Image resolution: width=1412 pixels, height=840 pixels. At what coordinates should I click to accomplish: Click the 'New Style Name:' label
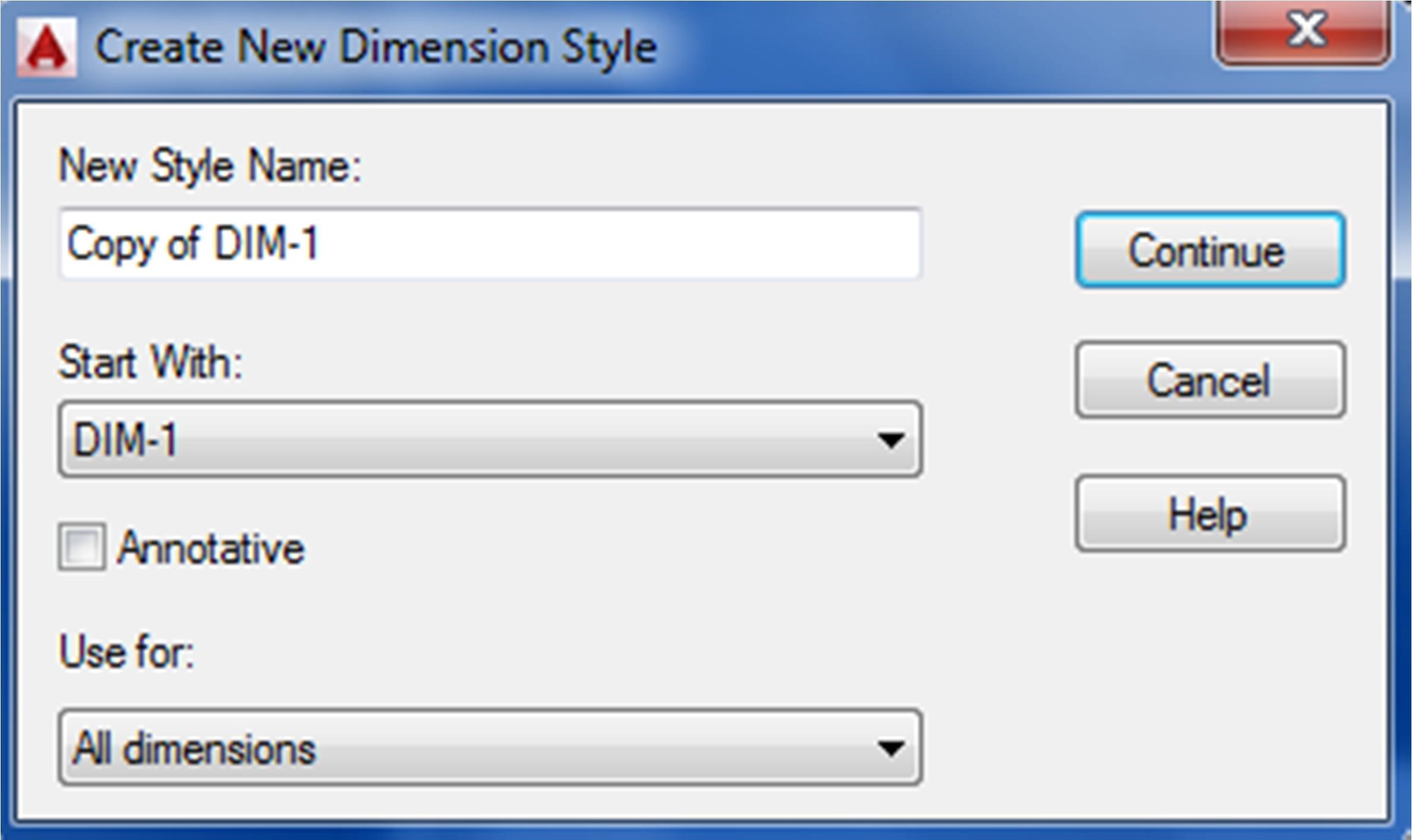point(210,166)
